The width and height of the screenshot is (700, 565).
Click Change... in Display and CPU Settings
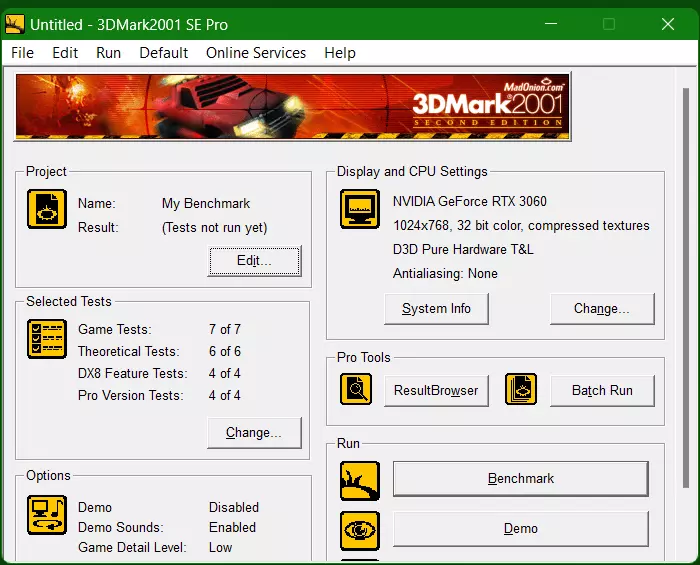pos(602,308)
